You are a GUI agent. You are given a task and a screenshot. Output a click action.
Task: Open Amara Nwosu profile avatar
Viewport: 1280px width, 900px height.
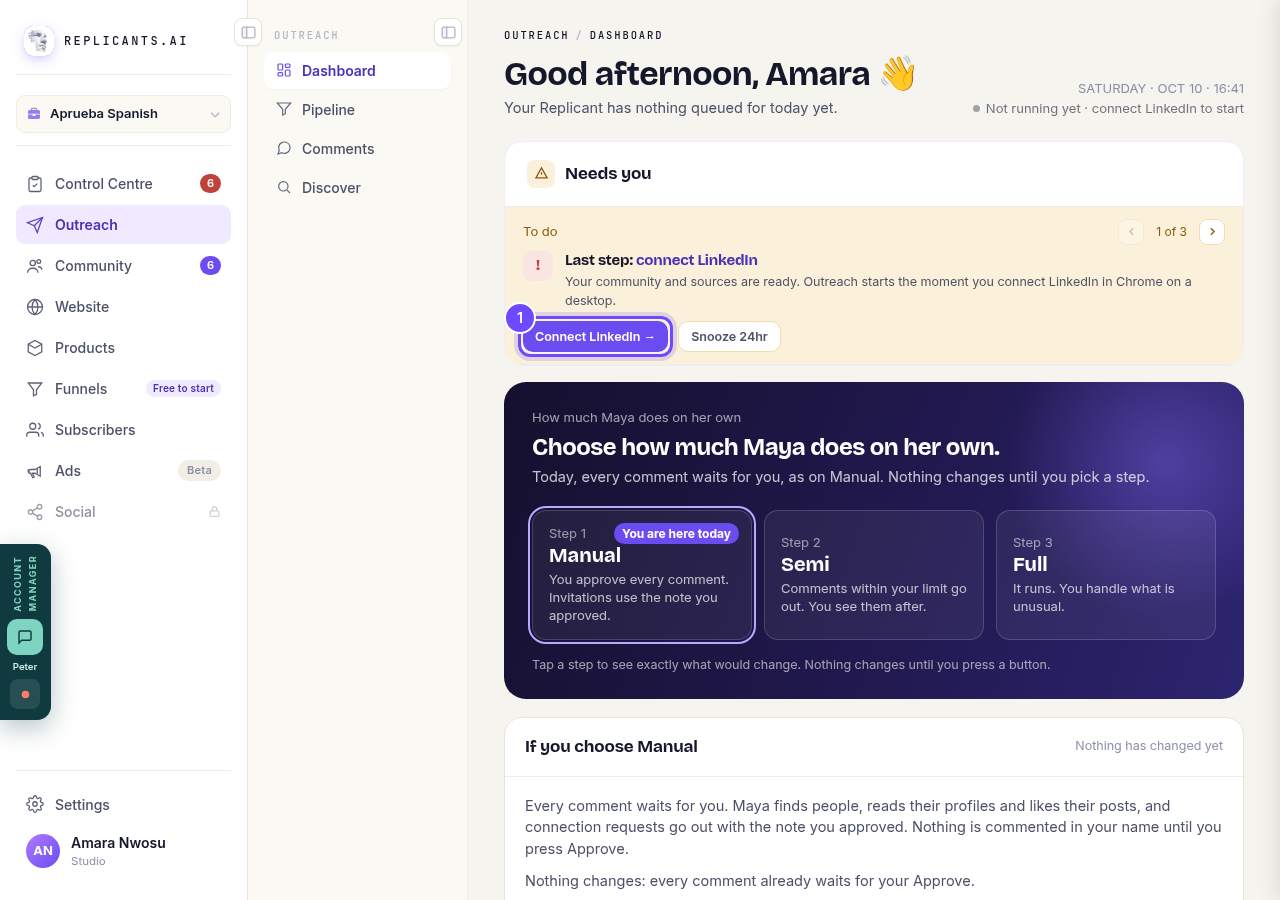tap(43, 851)
